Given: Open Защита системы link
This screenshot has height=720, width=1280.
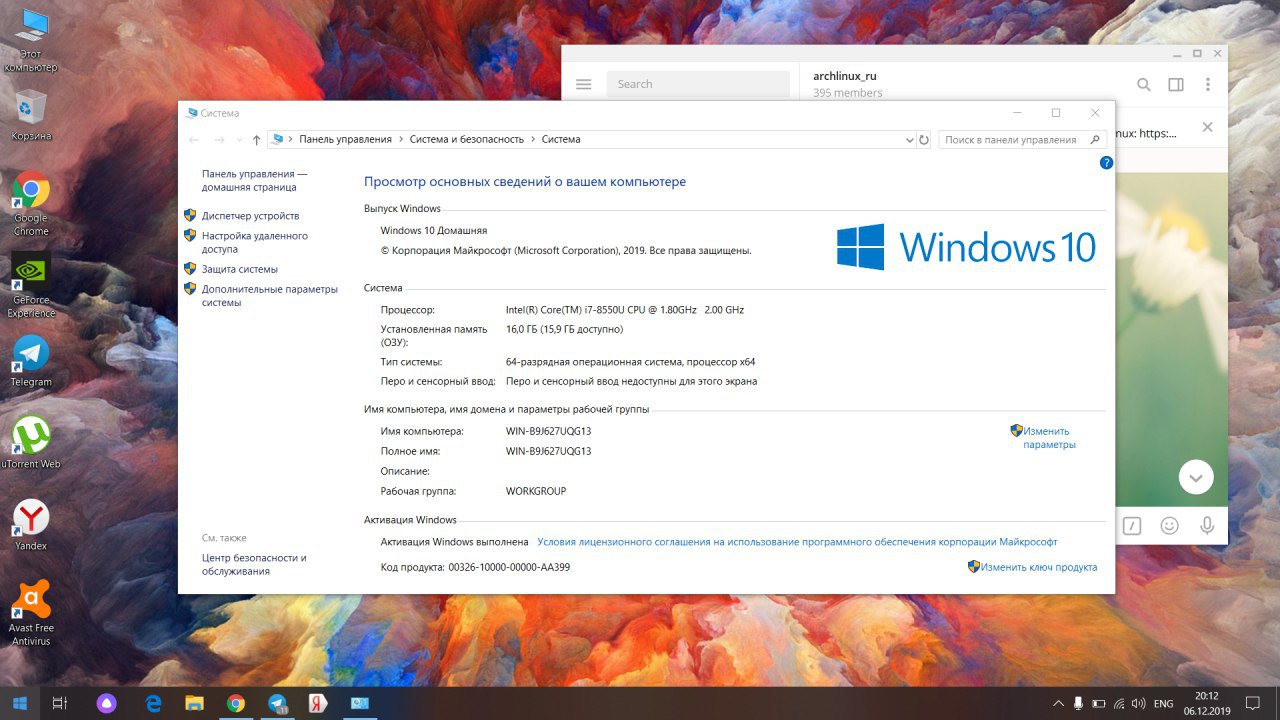Looking at the screenshot, I should click(x=240, y=269).
